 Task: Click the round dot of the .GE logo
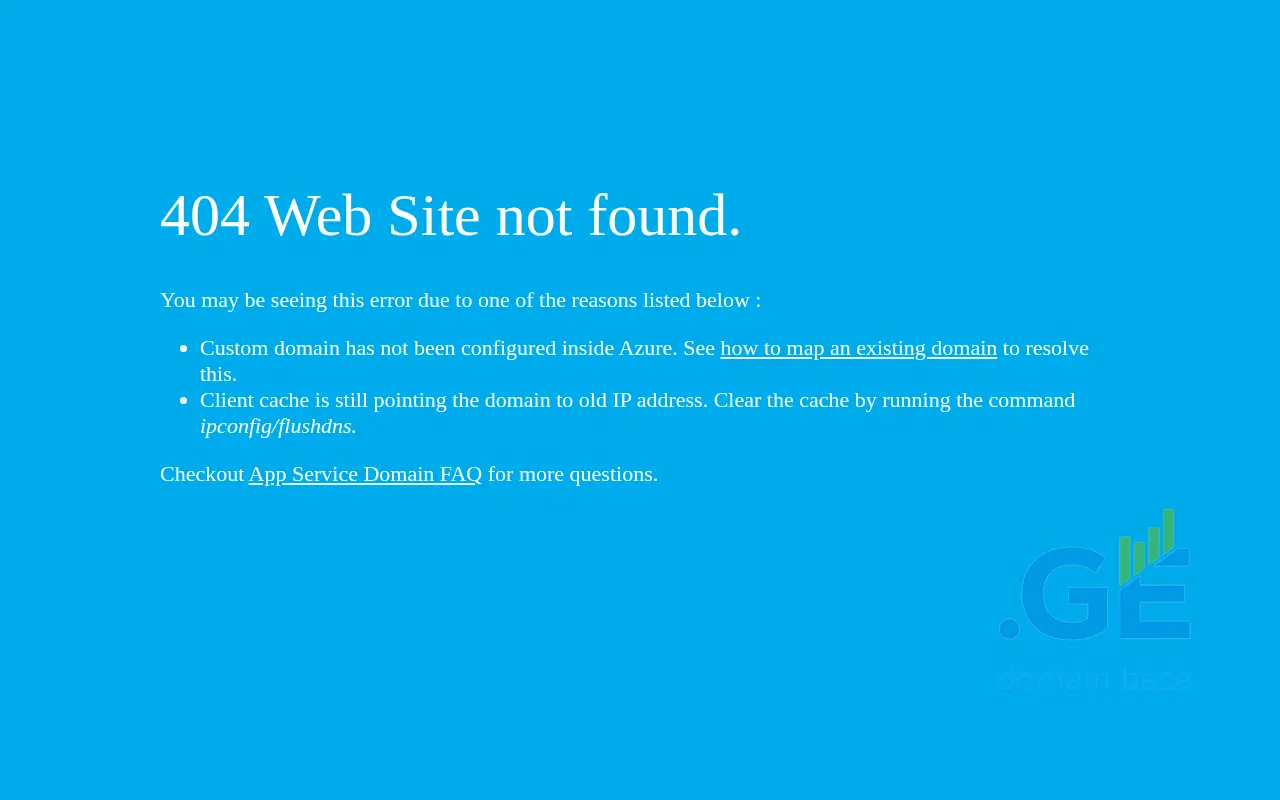pos(1009,629)
